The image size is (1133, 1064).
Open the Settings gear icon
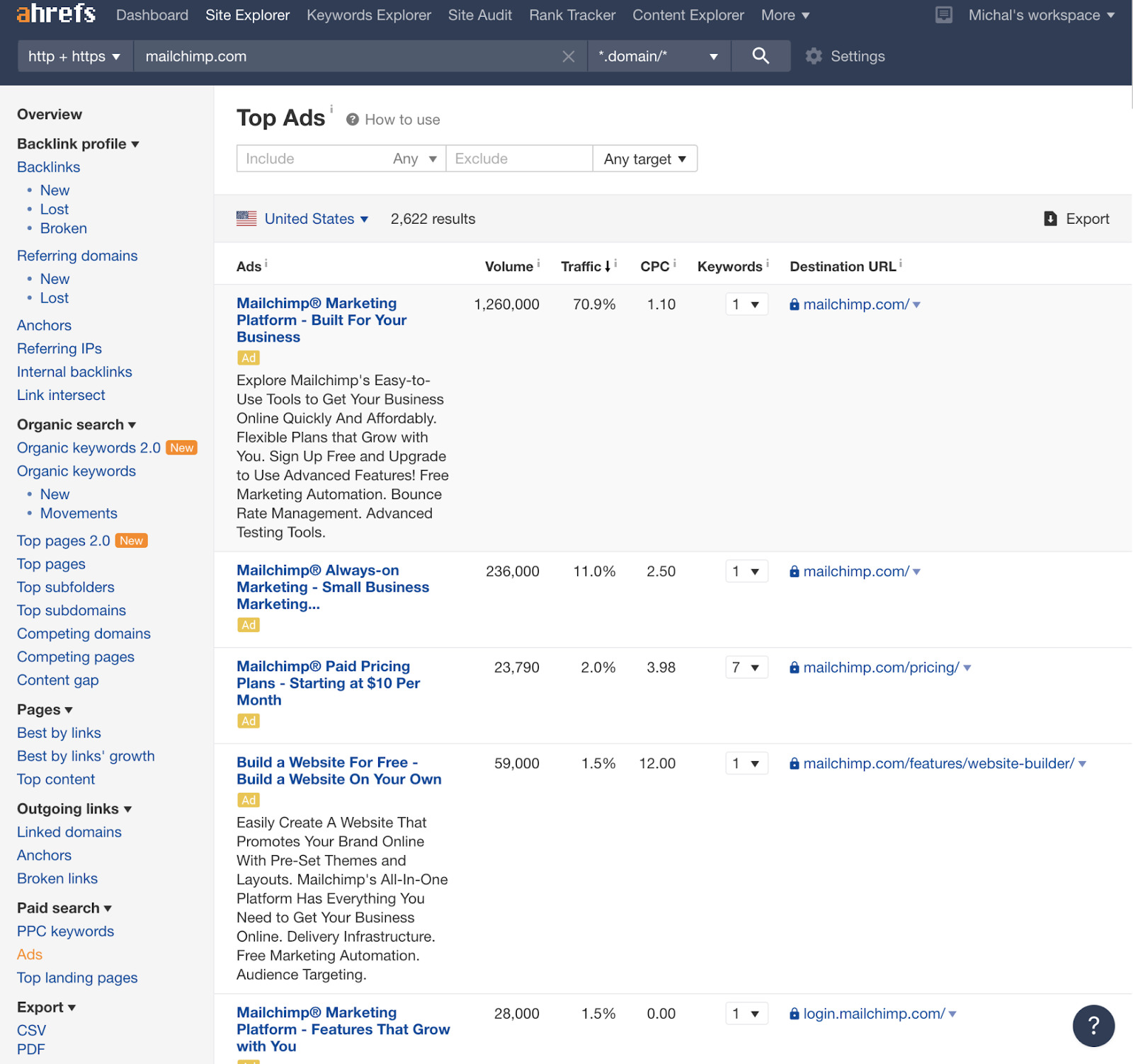814,57
